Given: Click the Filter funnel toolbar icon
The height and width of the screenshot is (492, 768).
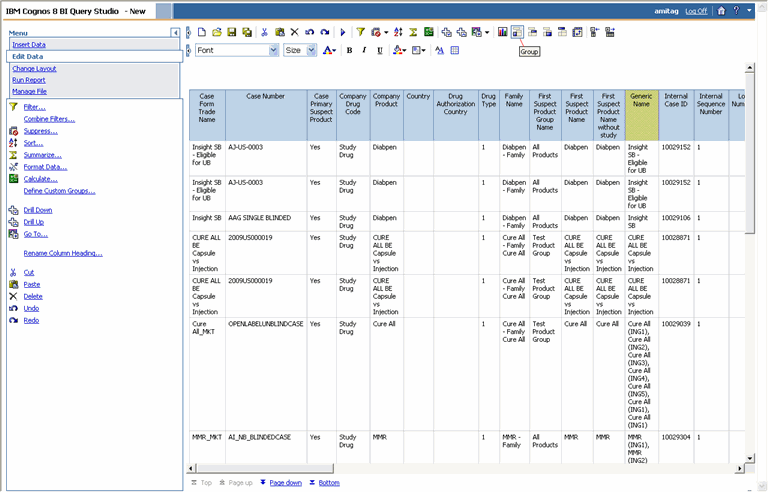Looking at the screenshot, I should [361, 32].
